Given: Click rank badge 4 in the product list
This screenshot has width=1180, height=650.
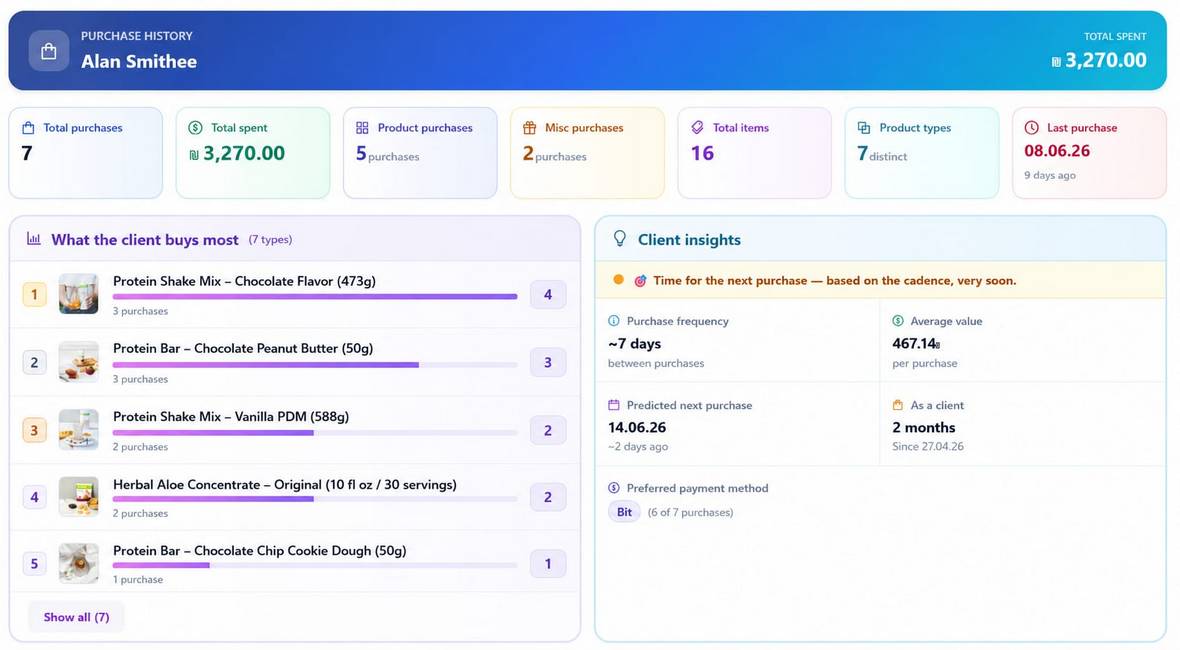Looking at the screenshot, I should click(34, 497).
